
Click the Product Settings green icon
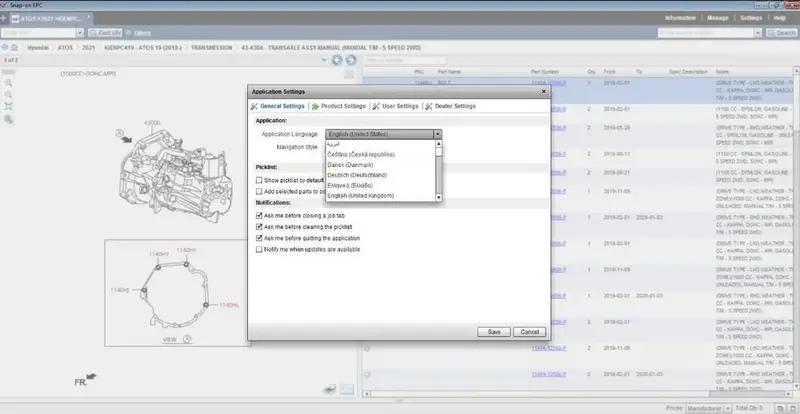(315, 106)
